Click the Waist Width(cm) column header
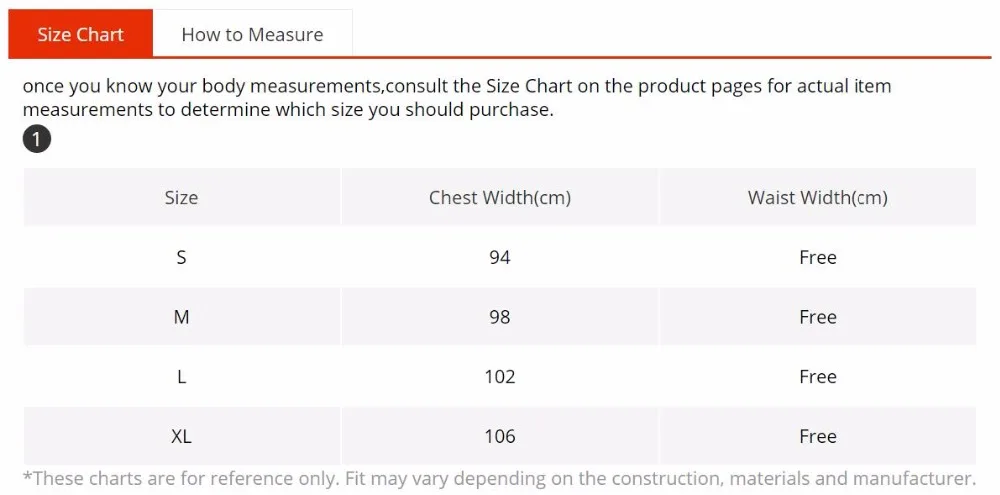1000x495 pixels. 818,197
